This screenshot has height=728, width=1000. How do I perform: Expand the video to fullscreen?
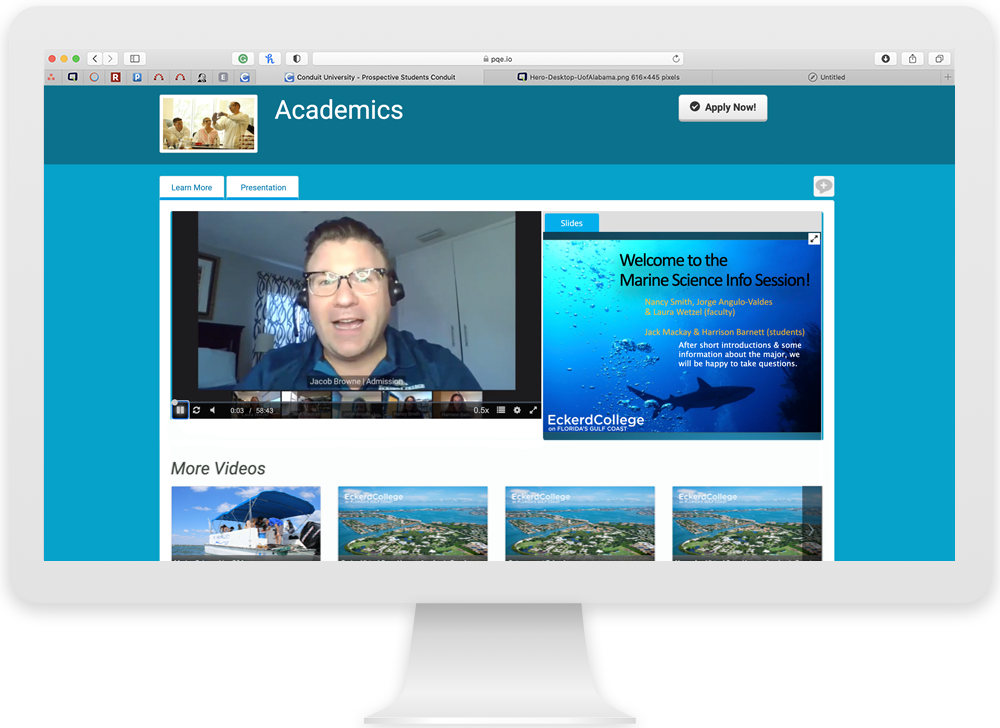click(x=533, y=410)
